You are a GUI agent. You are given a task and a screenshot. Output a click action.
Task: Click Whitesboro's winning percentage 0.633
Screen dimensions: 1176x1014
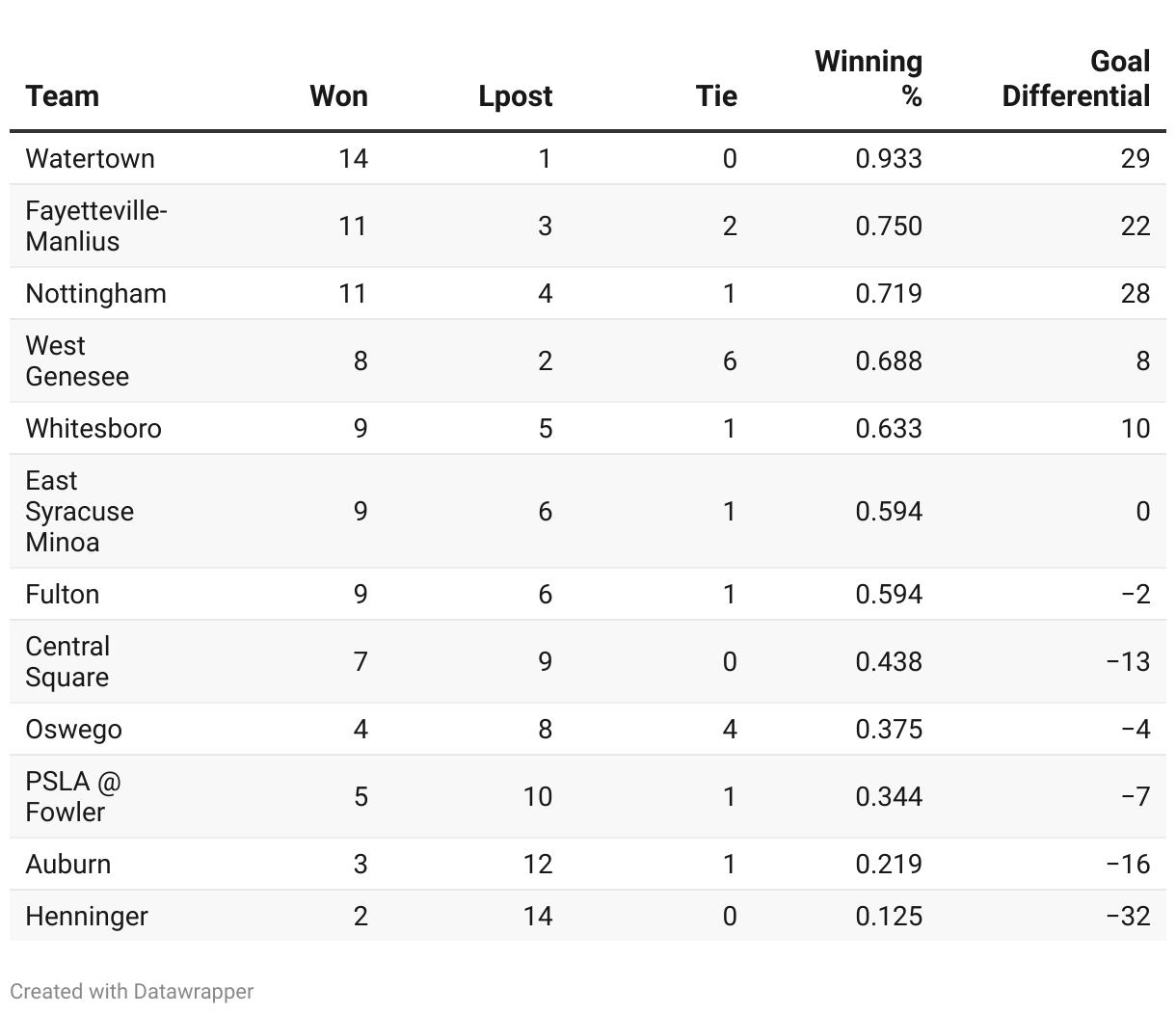click(x=889, y=428)
